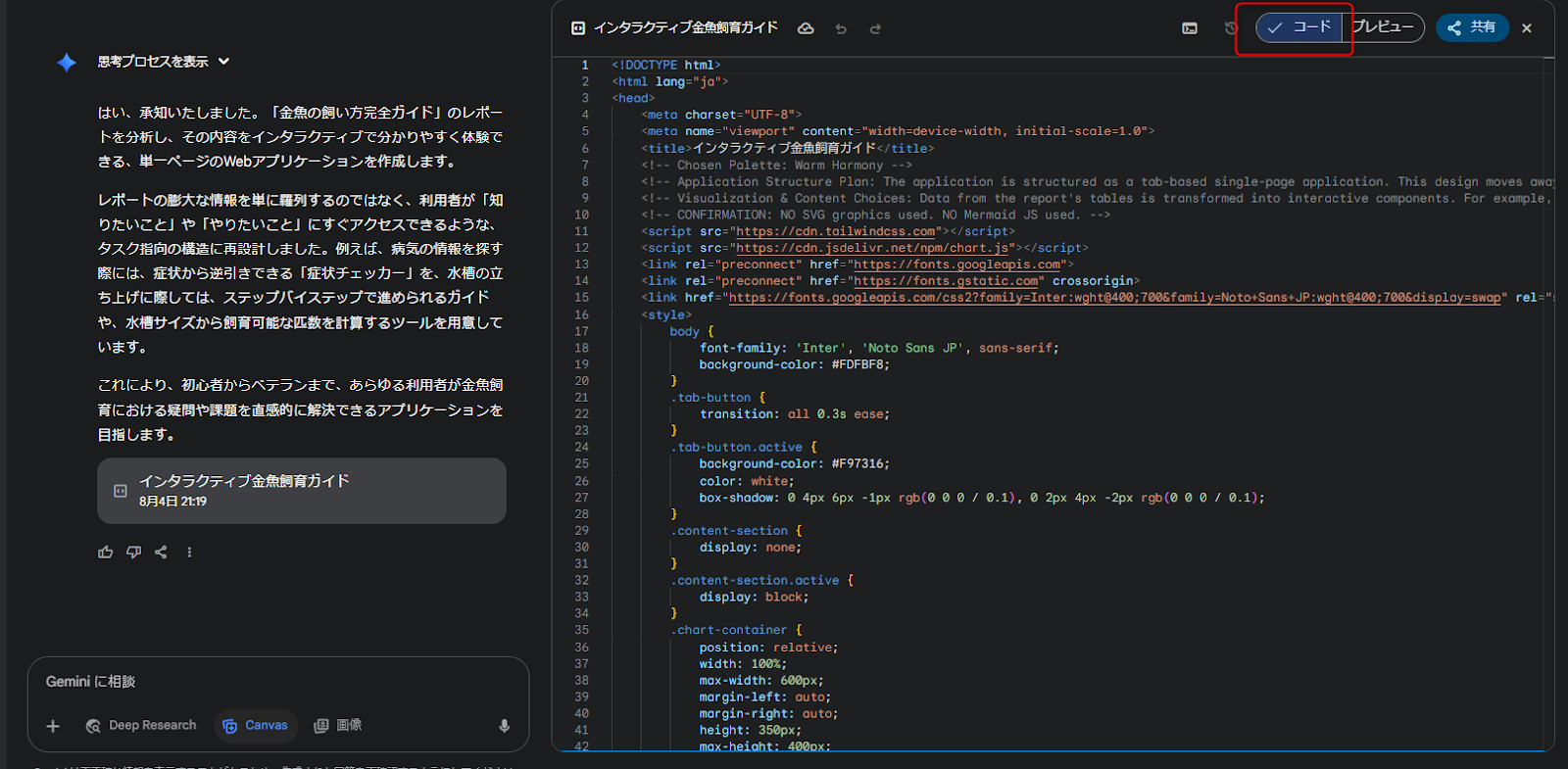This screenshot has width=1568, height=769.
Task: Switch to the コード tab
Action: click(x=1299, y=27)
